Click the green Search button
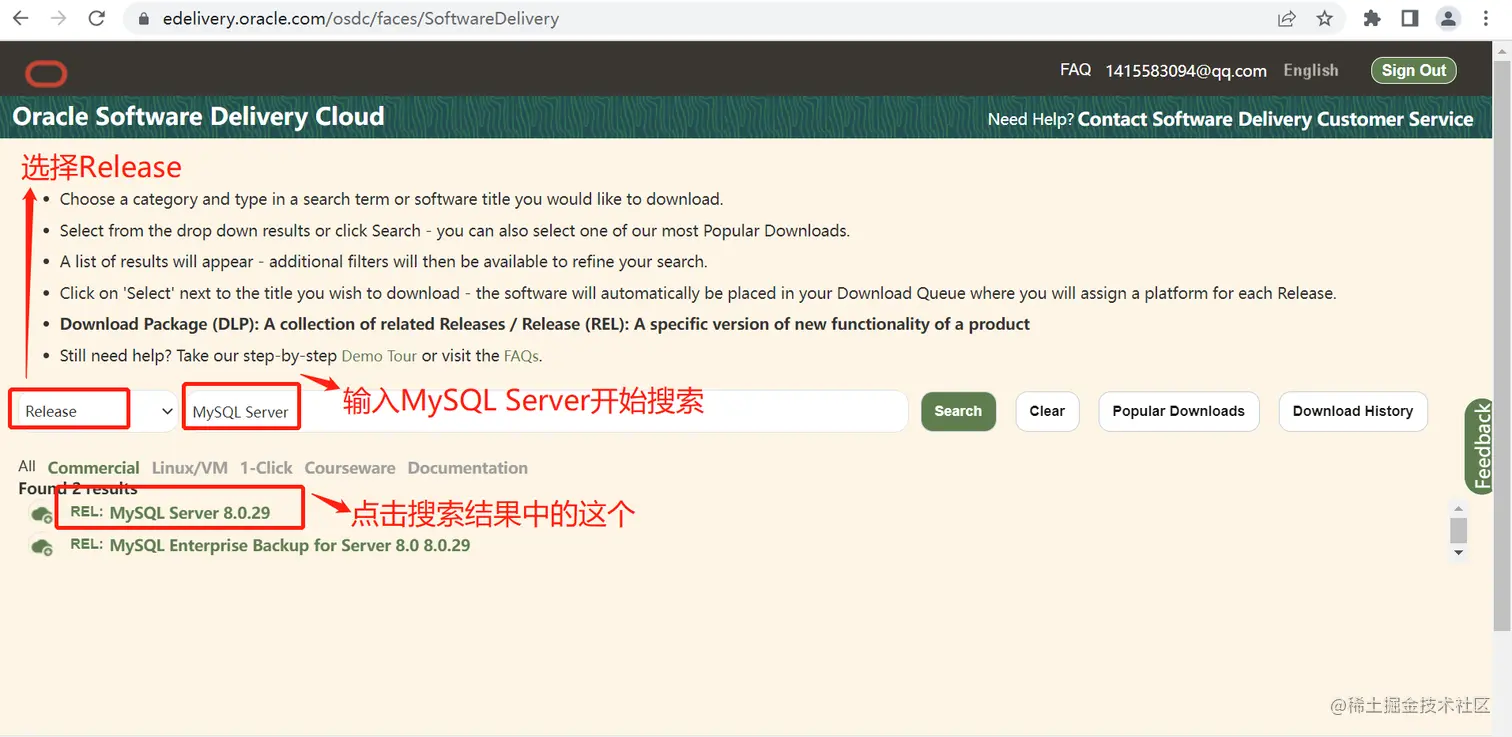The image size is (1512, 737). click(x=958, y=411)
